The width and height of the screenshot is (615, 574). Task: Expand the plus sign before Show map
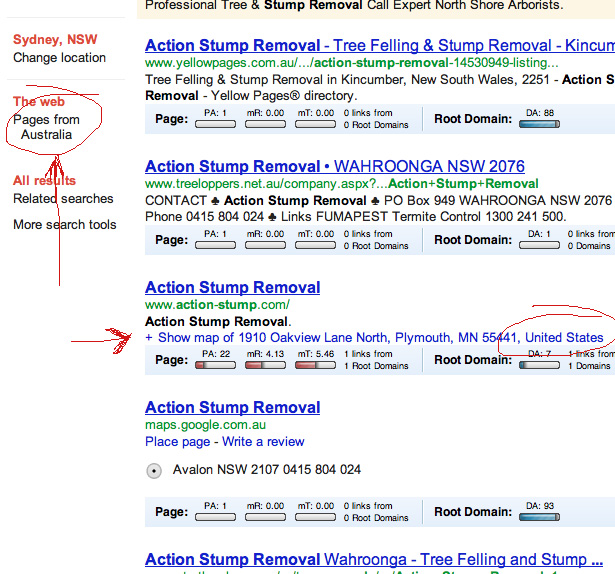pyautogui.click(x=149, y=337)
